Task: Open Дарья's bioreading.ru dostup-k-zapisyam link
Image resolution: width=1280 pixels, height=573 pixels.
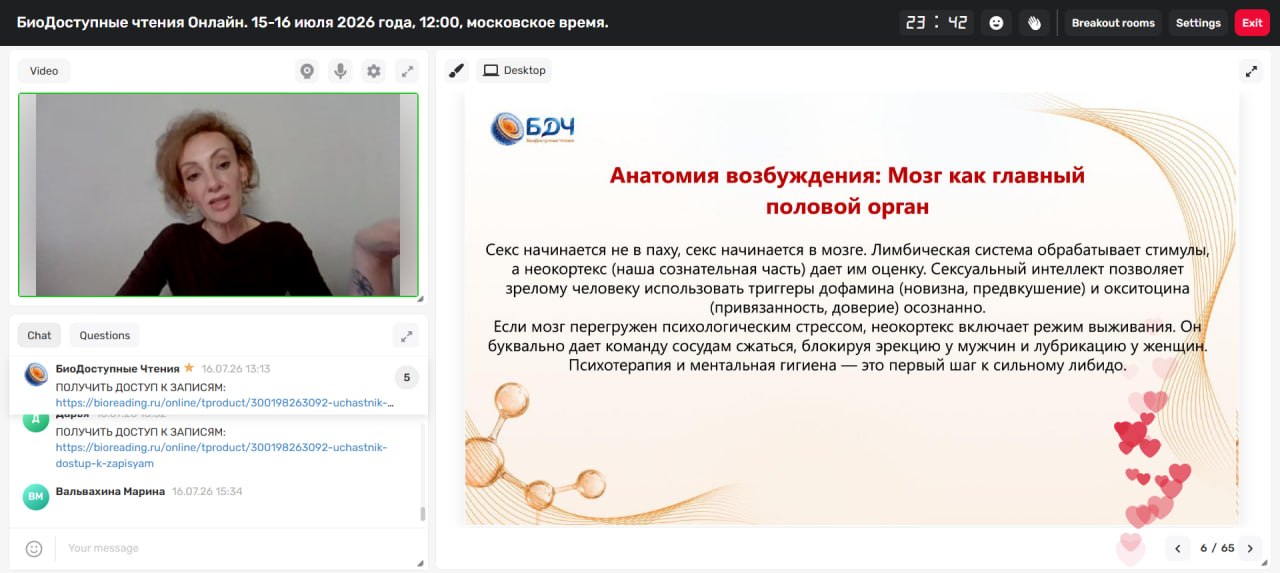Action: (x=221, y=455)
